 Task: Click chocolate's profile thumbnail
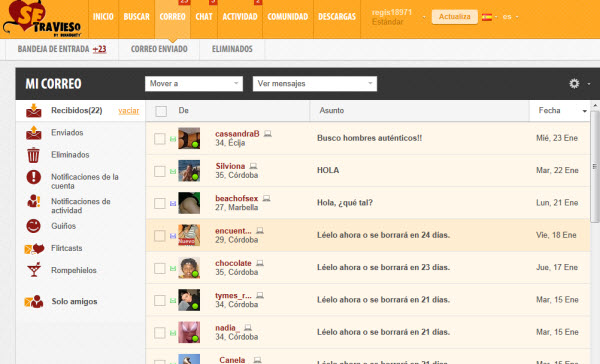tap(189, 268)
